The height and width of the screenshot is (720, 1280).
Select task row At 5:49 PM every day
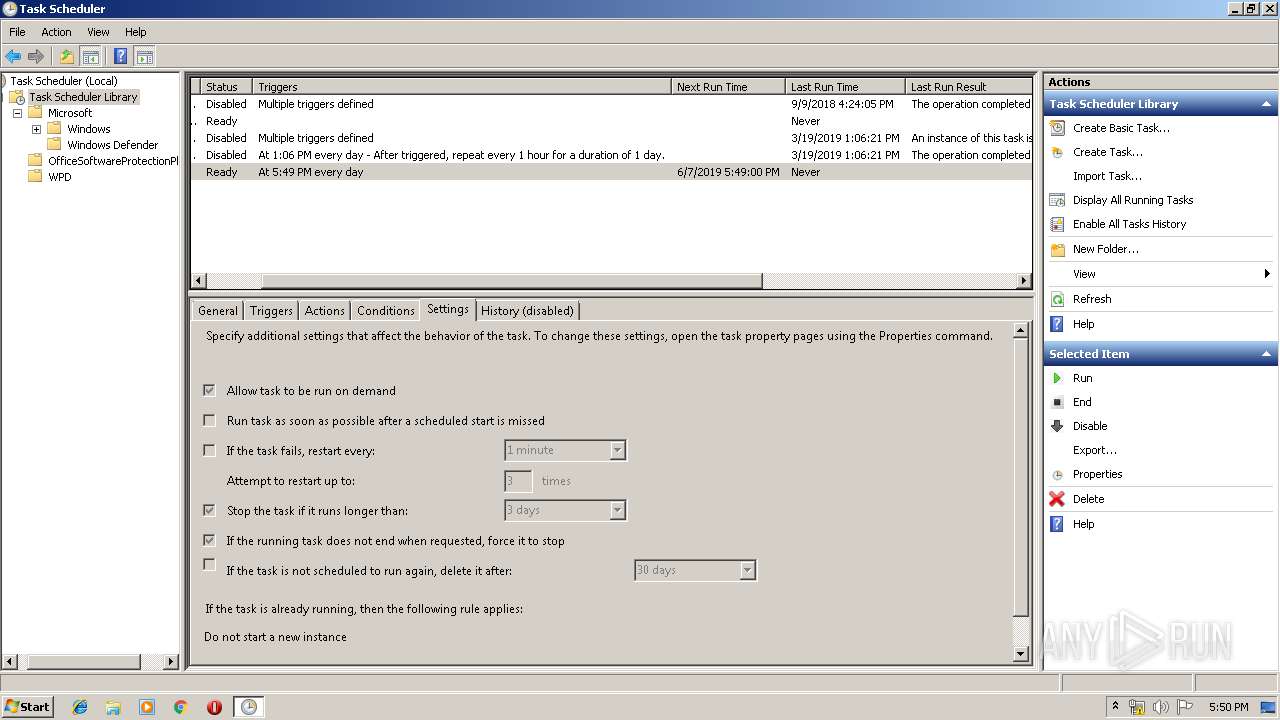(610, 172)
